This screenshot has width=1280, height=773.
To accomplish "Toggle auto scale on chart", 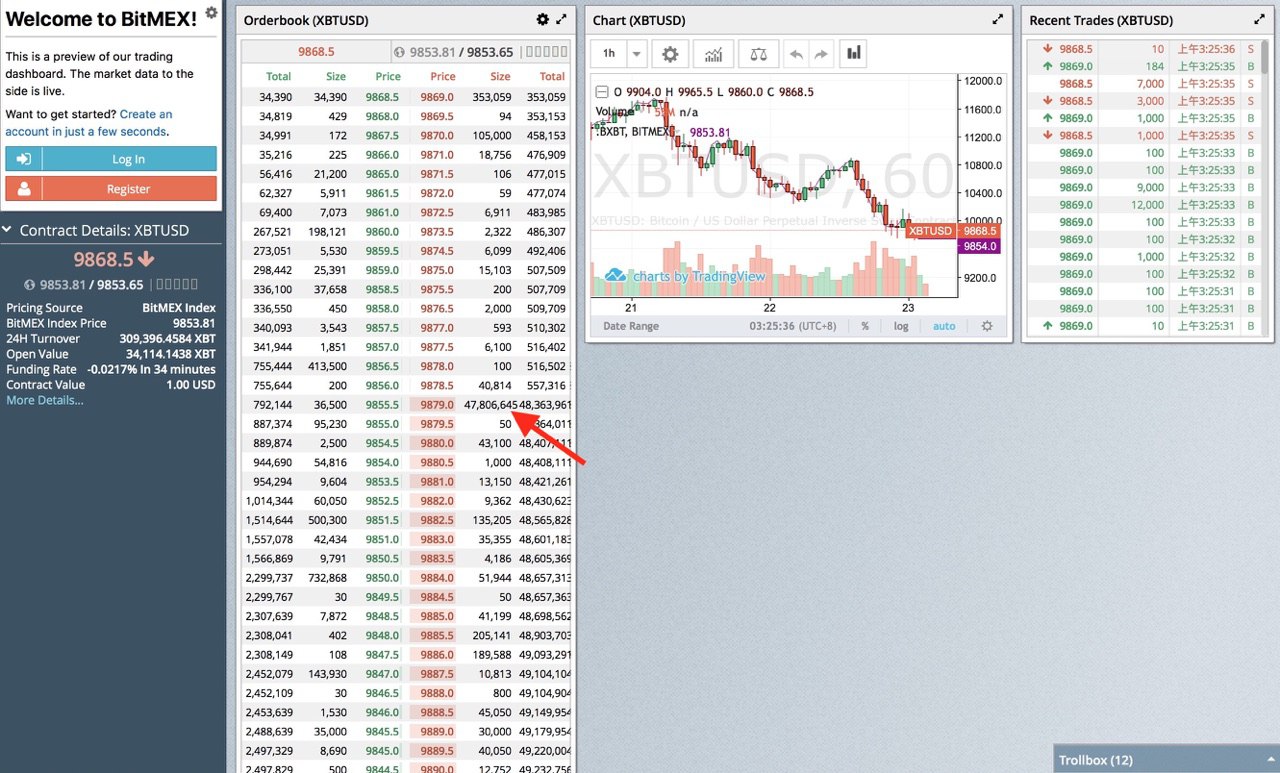I will [944, 326].
